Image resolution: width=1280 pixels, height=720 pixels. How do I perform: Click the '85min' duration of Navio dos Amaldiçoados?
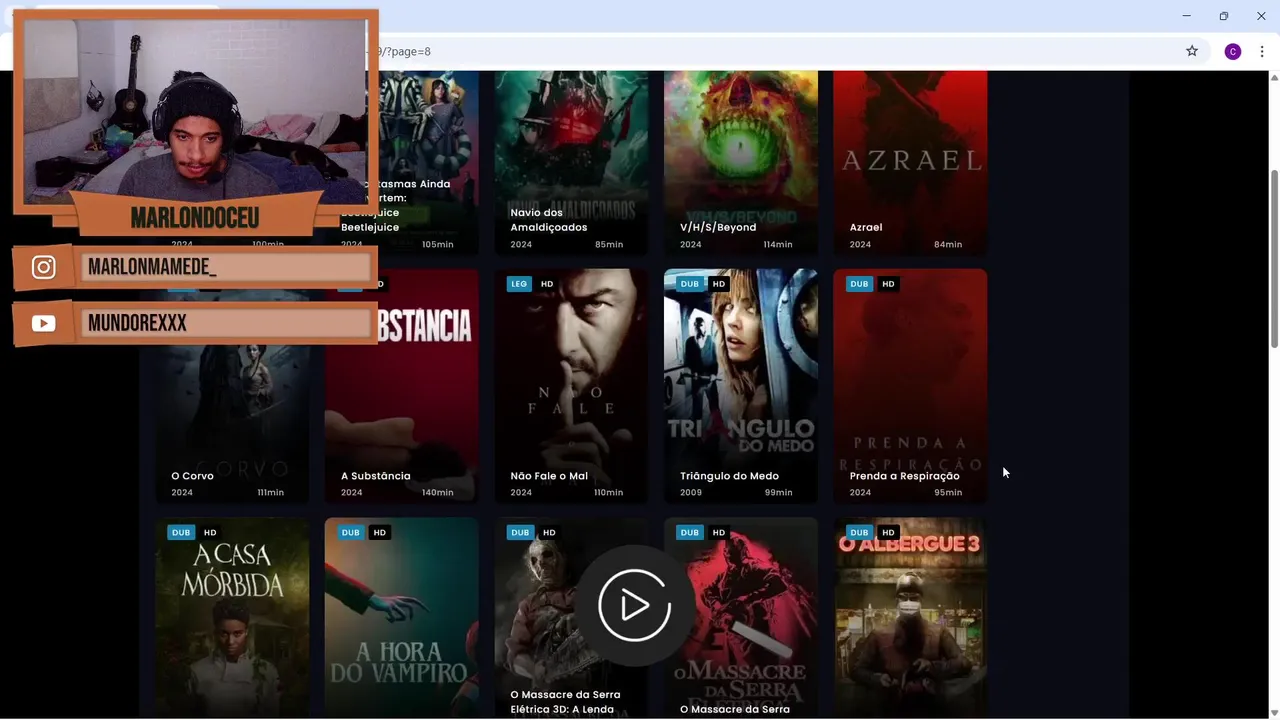click(609, 244)
